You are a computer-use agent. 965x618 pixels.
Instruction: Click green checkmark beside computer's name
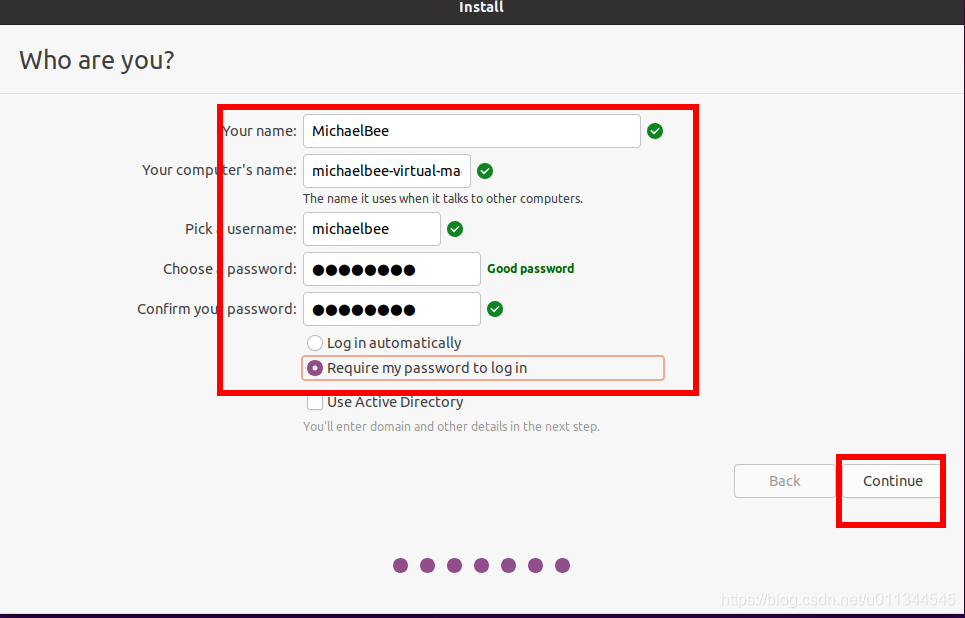point(485,171)
